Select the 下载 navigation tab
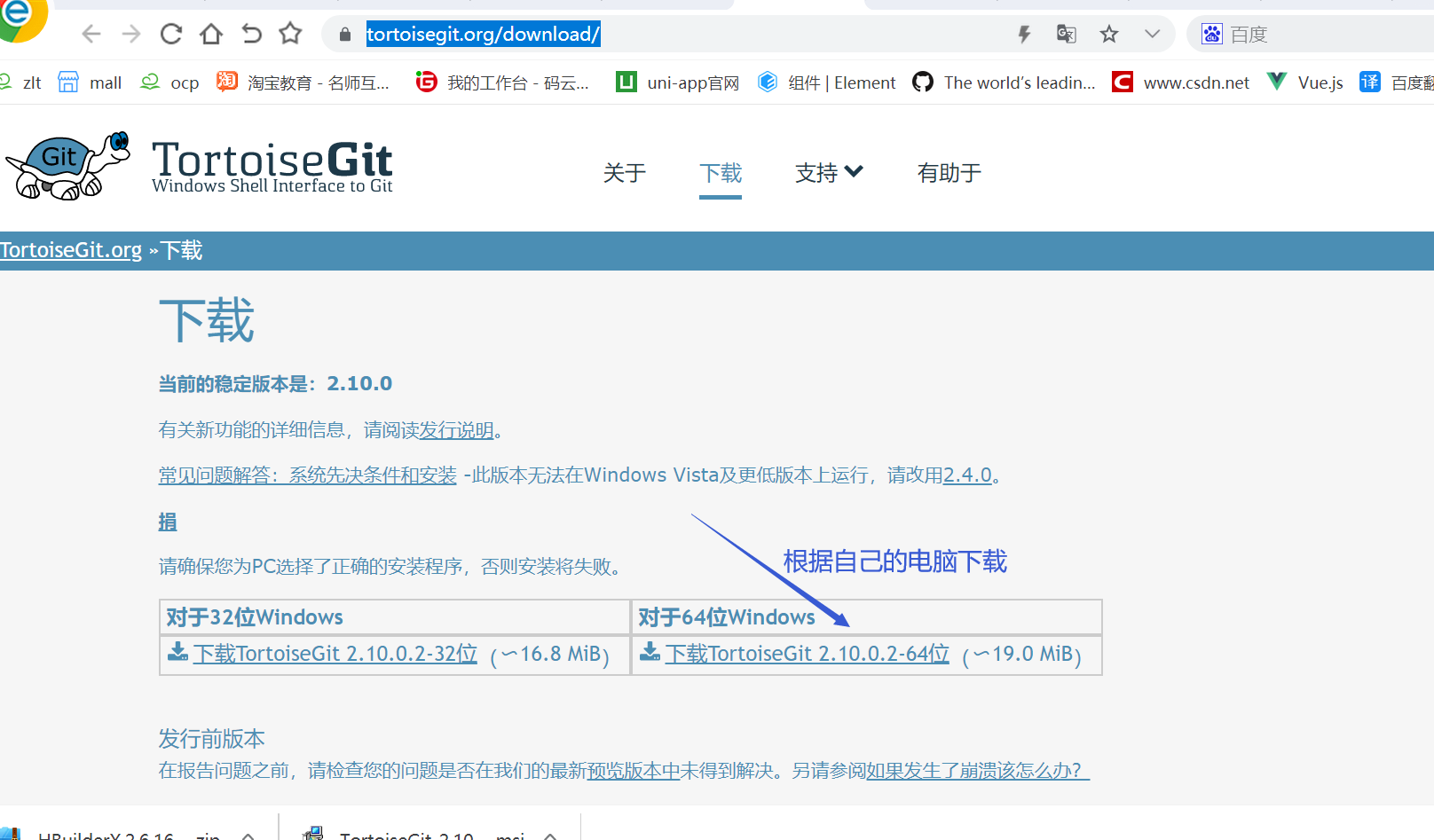Screen dimensions: 1434x840 (x=721, y=173)
